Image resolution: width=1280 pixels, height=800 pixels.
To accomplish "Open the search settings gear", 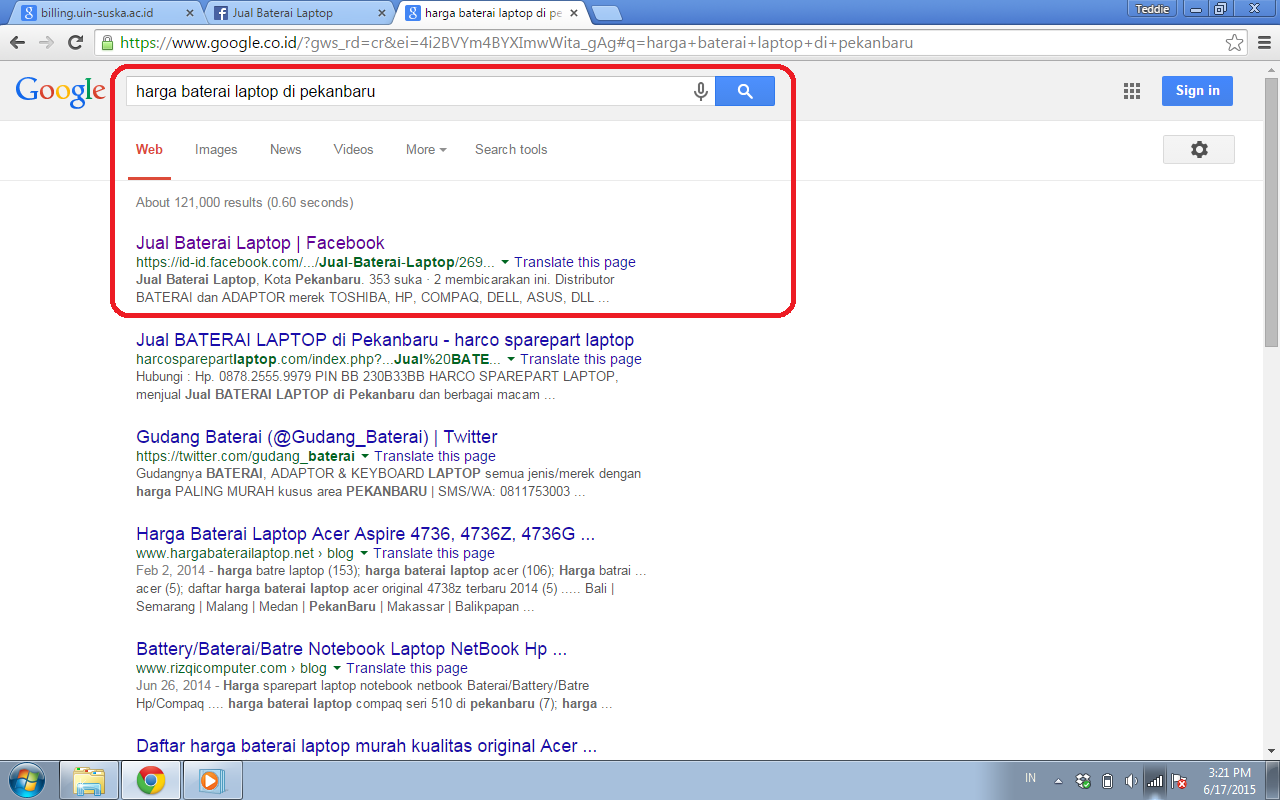I will tap(1199, 149).
